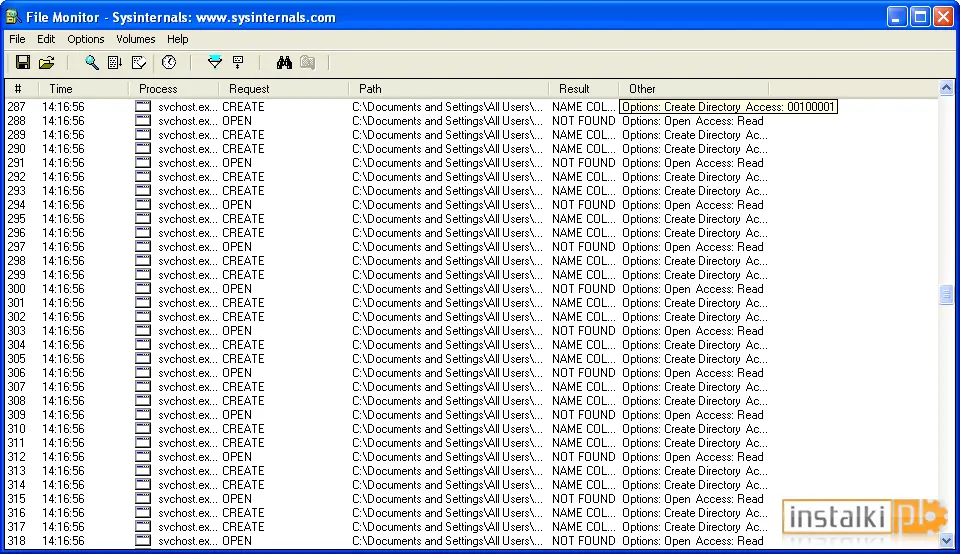Click the Path column header
Viewport: 960px width, 554px height.
pyautogui.click(x=449, y=89)
